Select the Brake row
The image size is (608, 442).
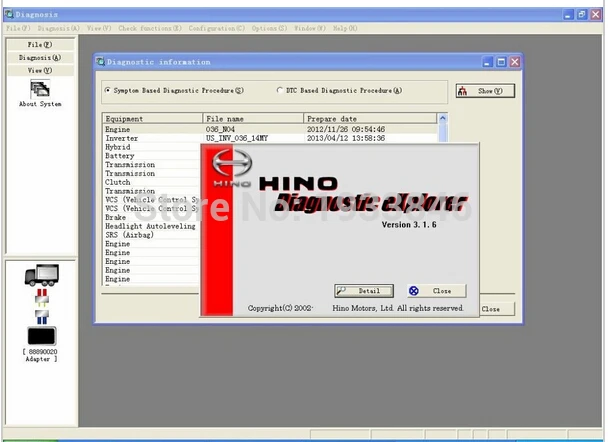[x=152, y=218]
